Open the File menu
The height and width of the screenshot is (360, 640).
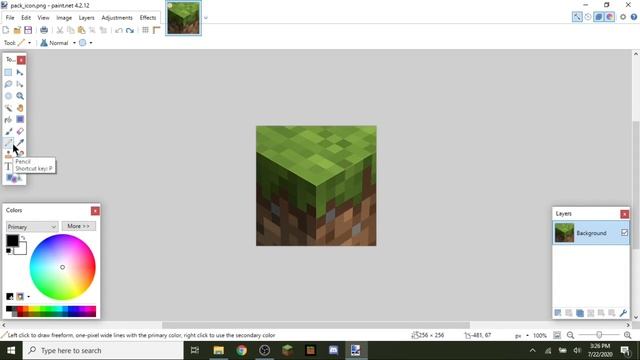10,18
